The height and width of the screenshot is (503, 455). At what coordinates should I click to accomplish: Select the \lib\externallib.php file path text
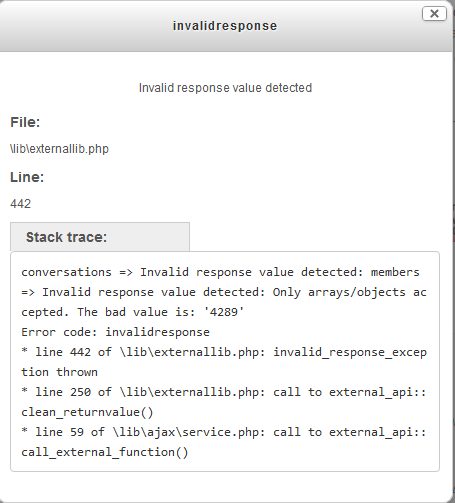click(x=60, y=149)
